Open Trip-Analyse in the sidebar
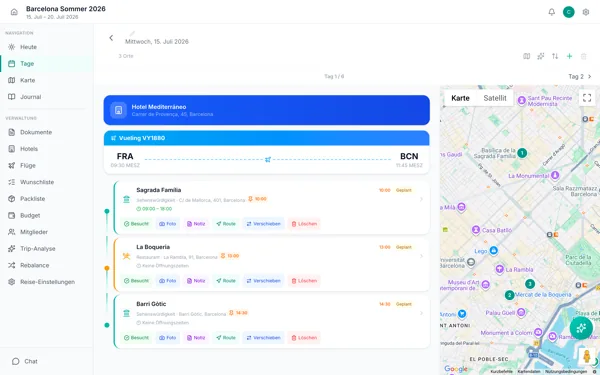600x375 pixels. point(46,249)
